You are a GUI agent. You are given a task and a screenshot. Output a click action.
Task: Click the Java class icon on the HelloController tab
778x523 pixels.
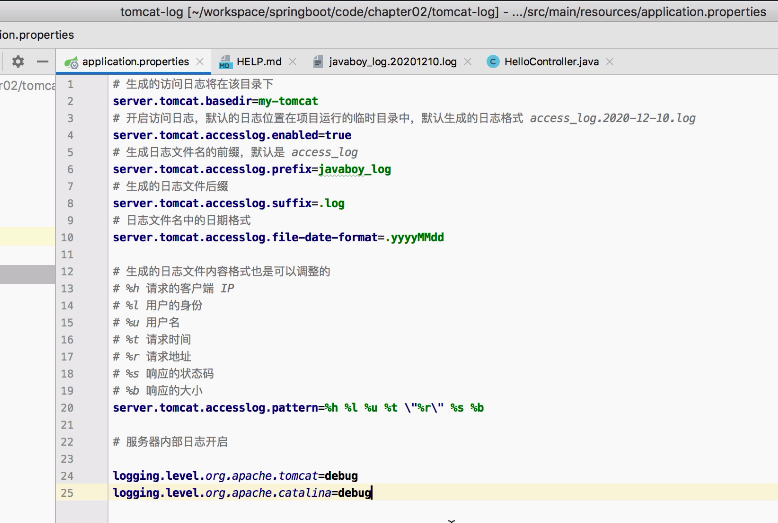[493, 62]
